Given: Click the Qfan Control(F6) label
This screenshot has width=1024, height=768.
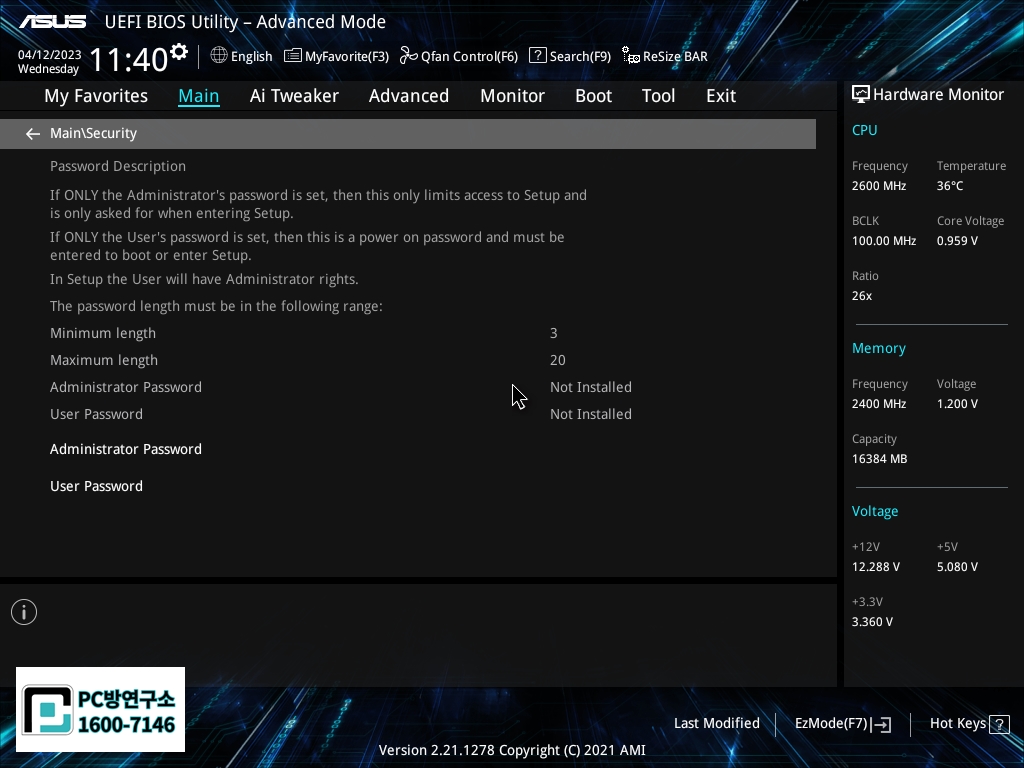Looking at the screenshot, I should pos(469,57).
